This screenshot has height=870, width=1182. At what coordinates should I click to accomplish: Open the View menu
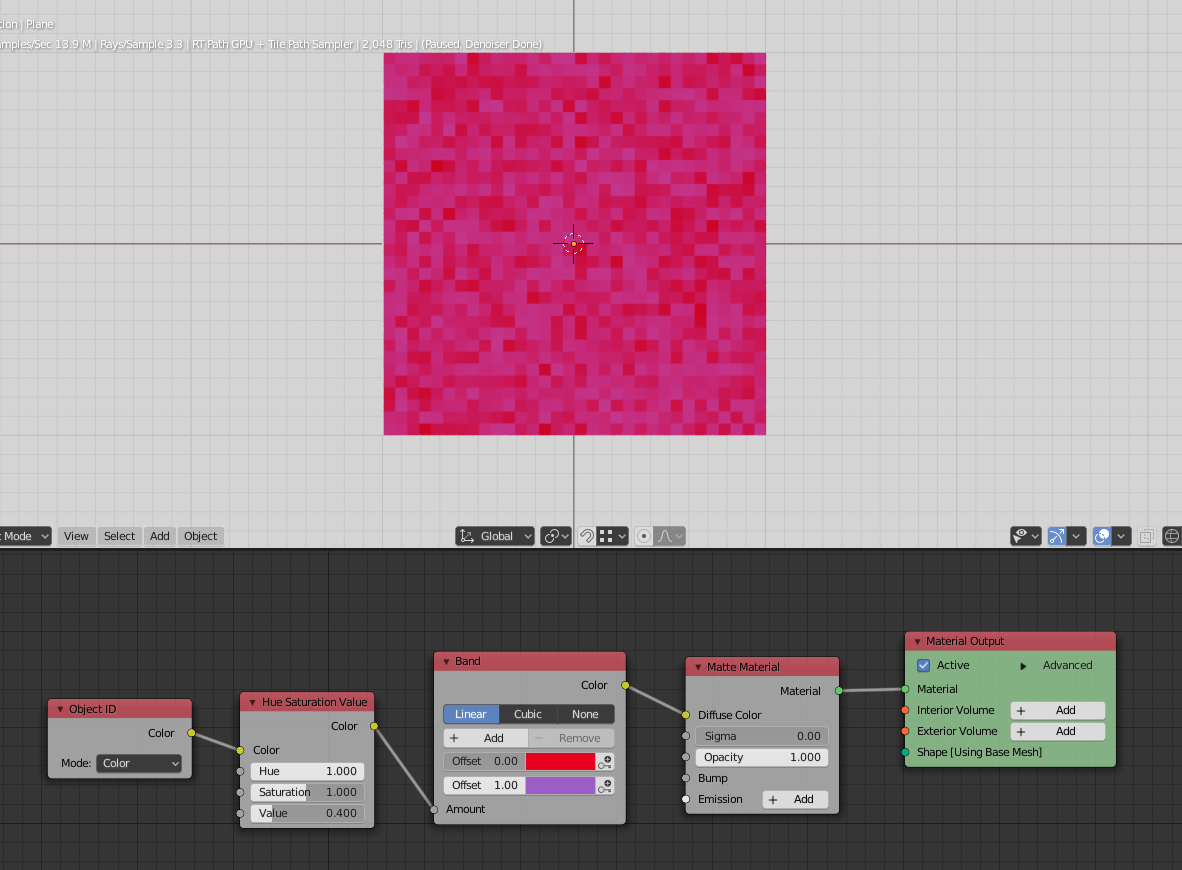(x=76, y=536)
